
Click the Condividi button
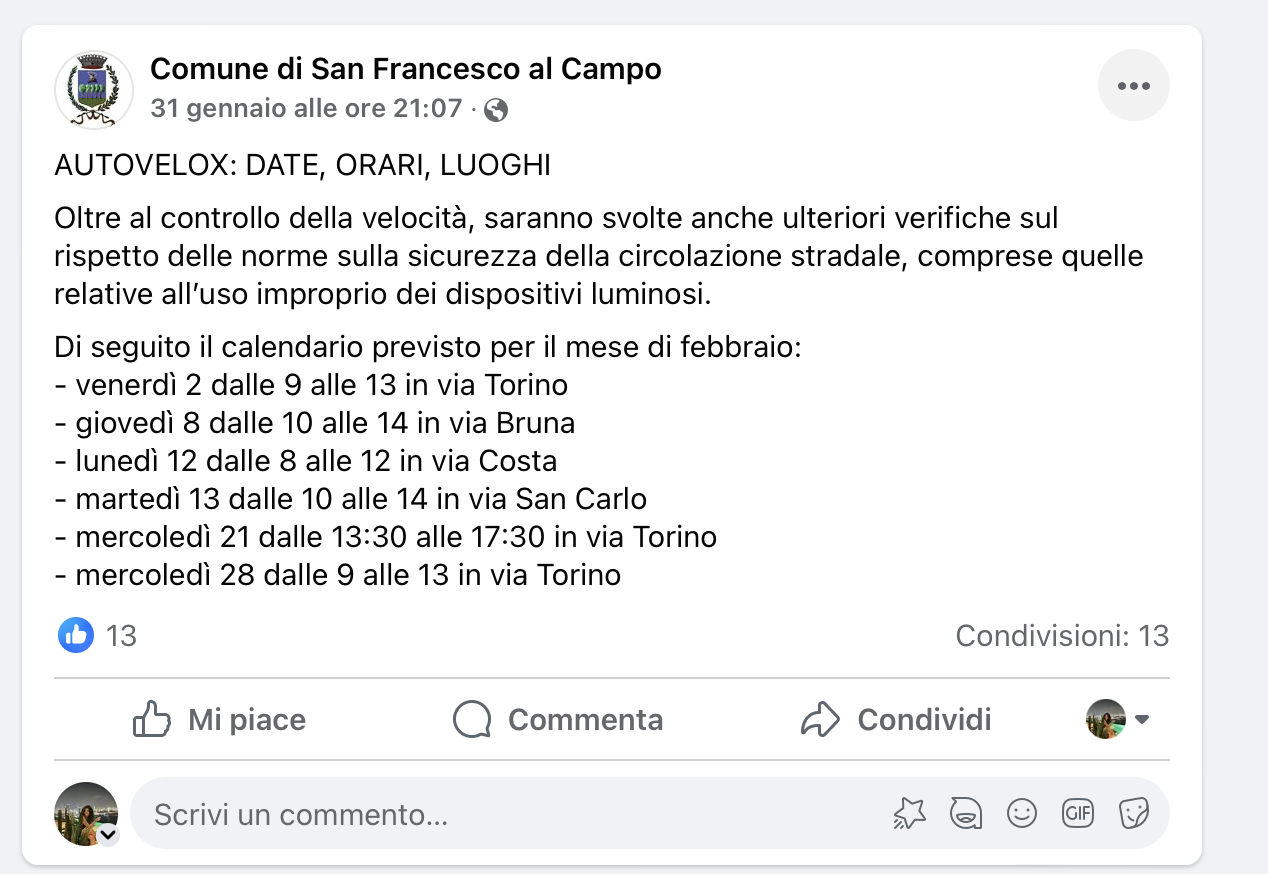pyautogui.click(x=897, y=720)
